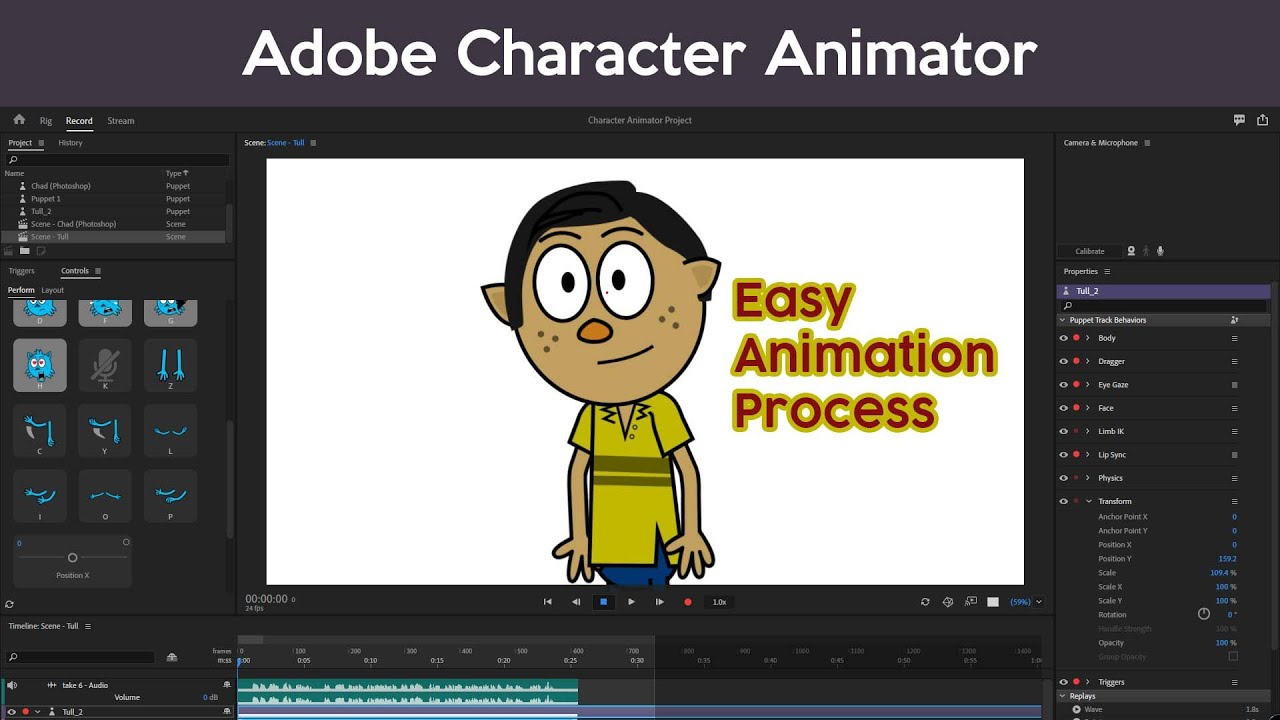
Task: Click the Play button
Action: point(631,602)
